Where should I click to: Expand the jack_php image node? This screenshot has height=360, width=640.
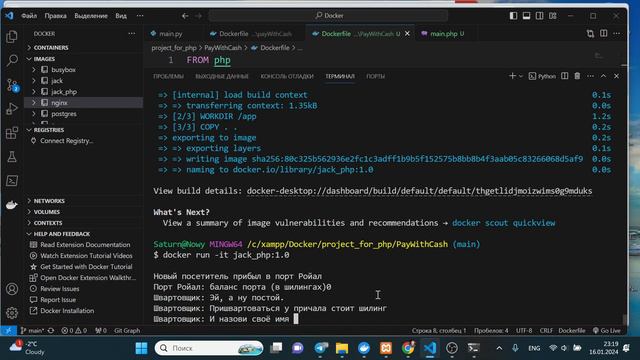click(x=34, y=92)
